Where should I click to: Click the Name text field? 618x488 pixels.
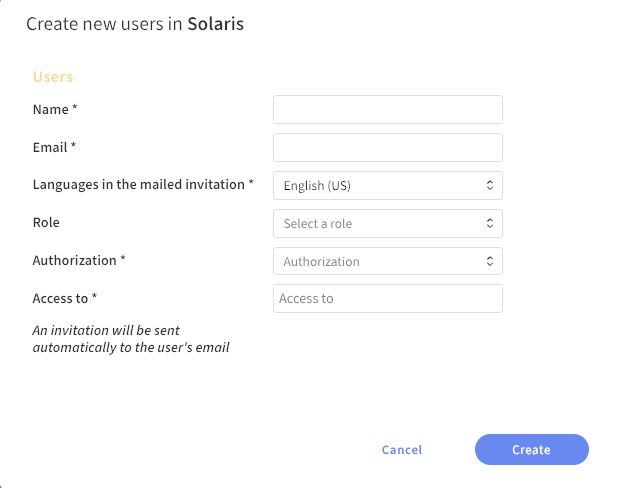(387, 110)
